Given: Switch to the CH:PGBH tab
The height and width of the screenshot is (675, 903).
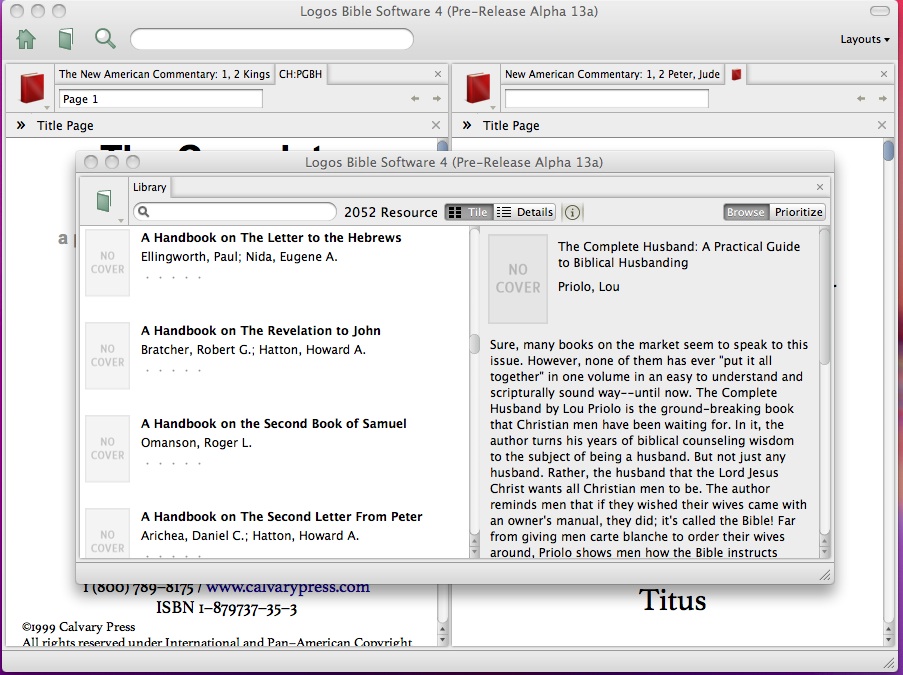Looking at the screenshot, I should point(301,74).
